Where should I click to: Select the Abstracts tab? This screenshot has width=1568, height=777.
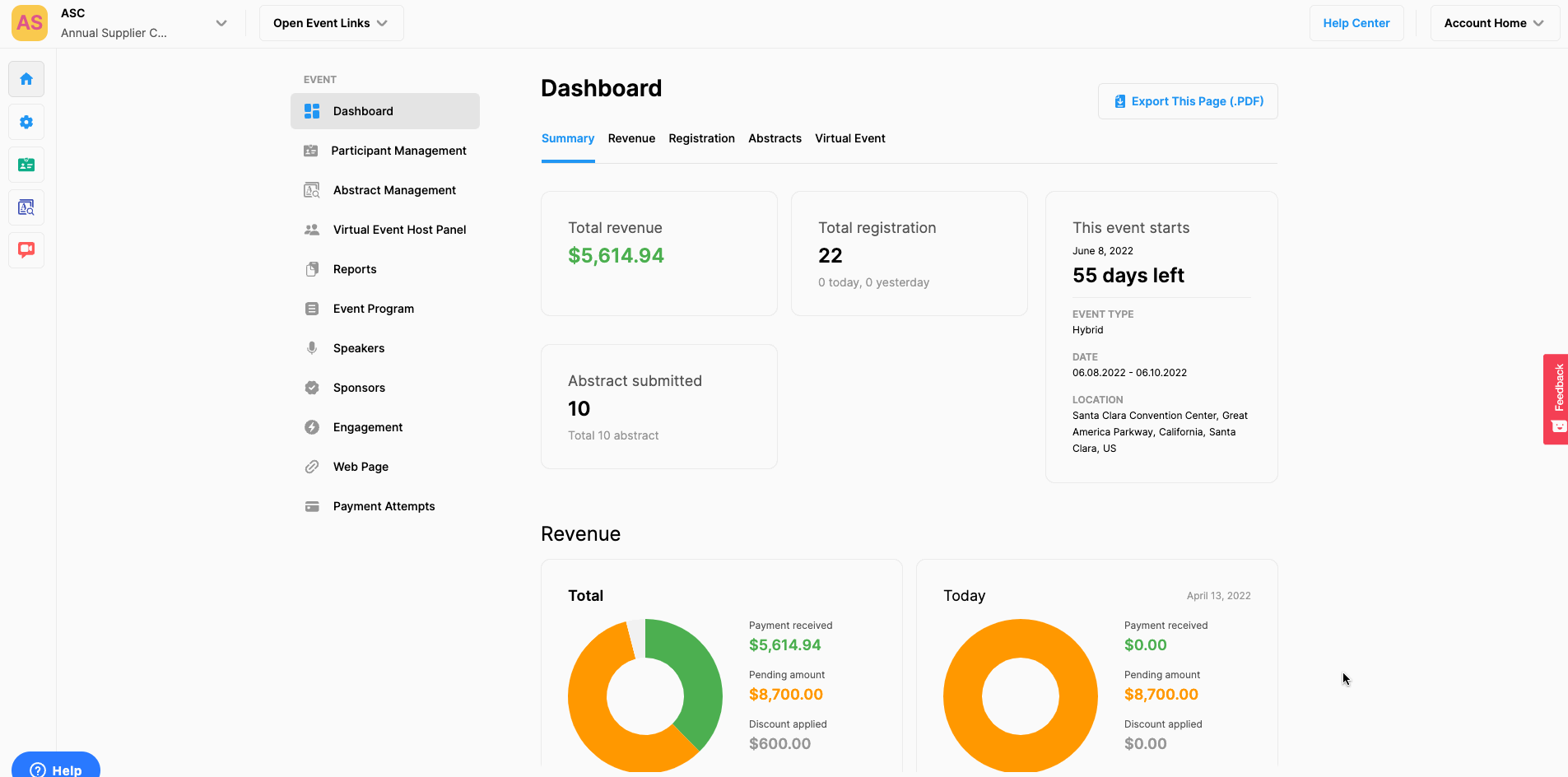[x=775, y=138]
